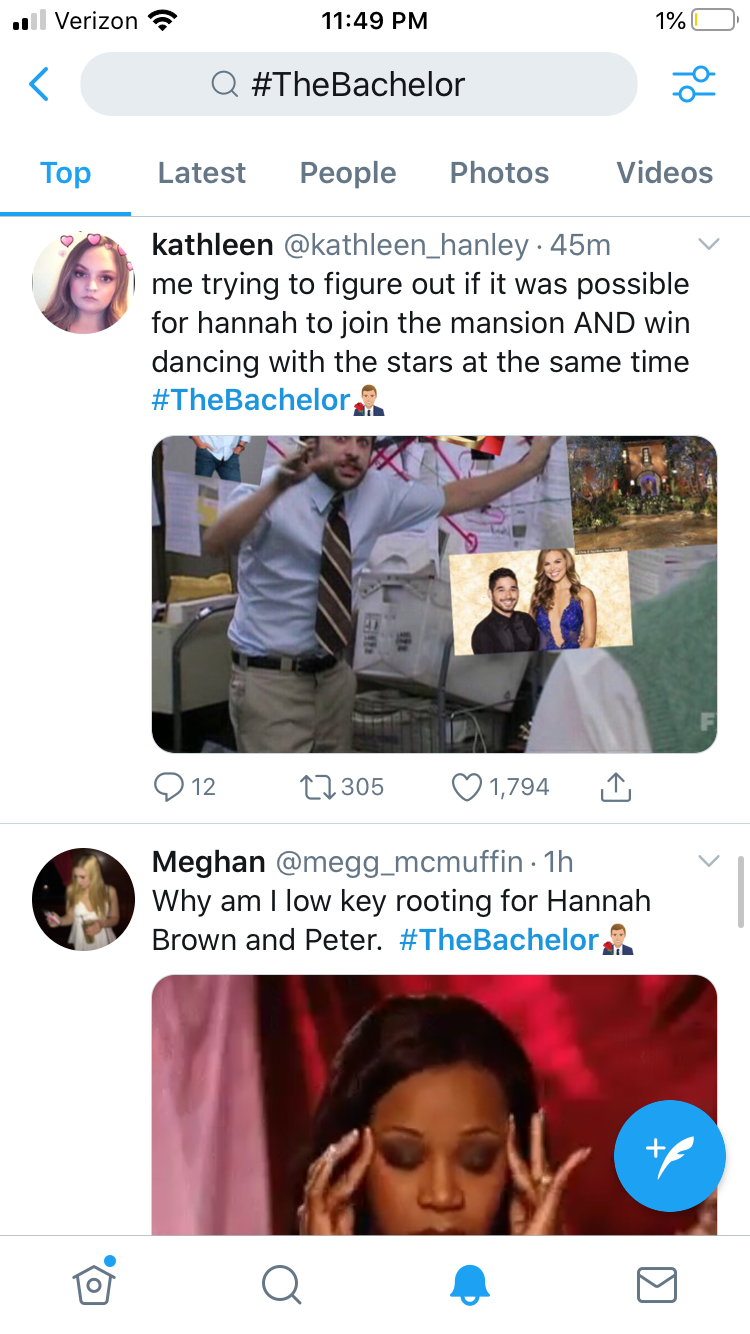Select the People tab
This screenshot has height=1334, width=750.
click(348, 173)
